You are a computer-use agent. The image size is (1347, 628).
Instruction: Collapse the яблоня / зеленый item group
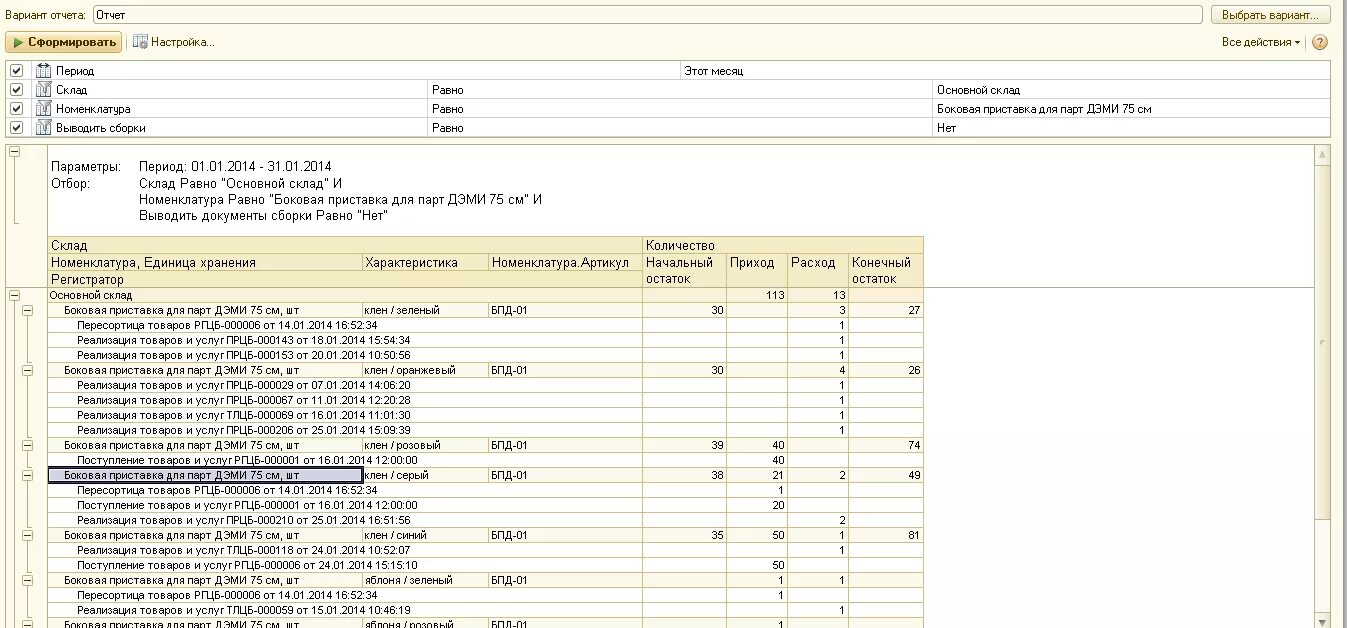[x=27, y=580]
